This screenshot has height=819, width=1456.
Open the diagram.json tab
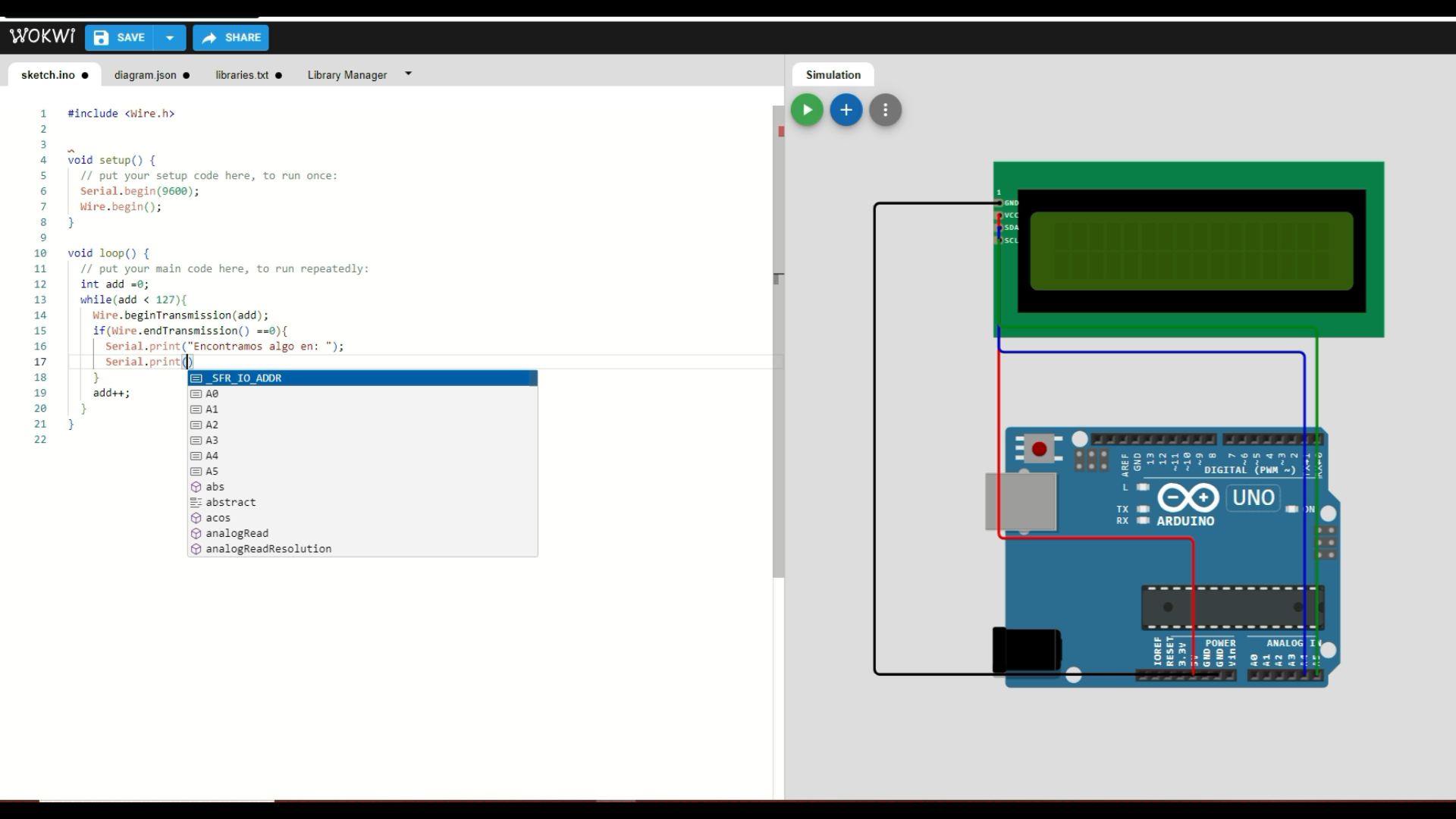(x=152, y=75)
